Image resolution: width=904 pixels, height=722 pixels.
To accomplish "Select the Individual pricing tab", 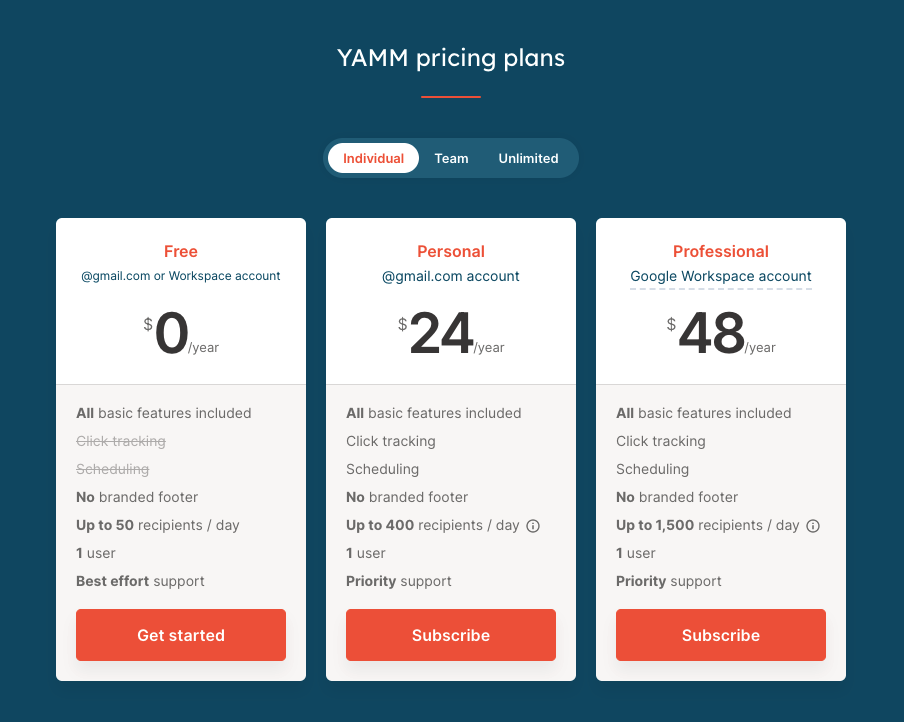I will coord(373,158).
